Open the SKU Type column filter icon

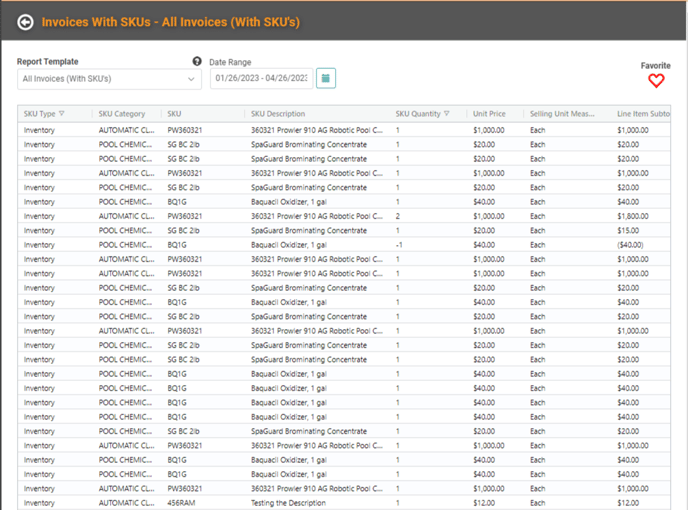click(62, 114)
